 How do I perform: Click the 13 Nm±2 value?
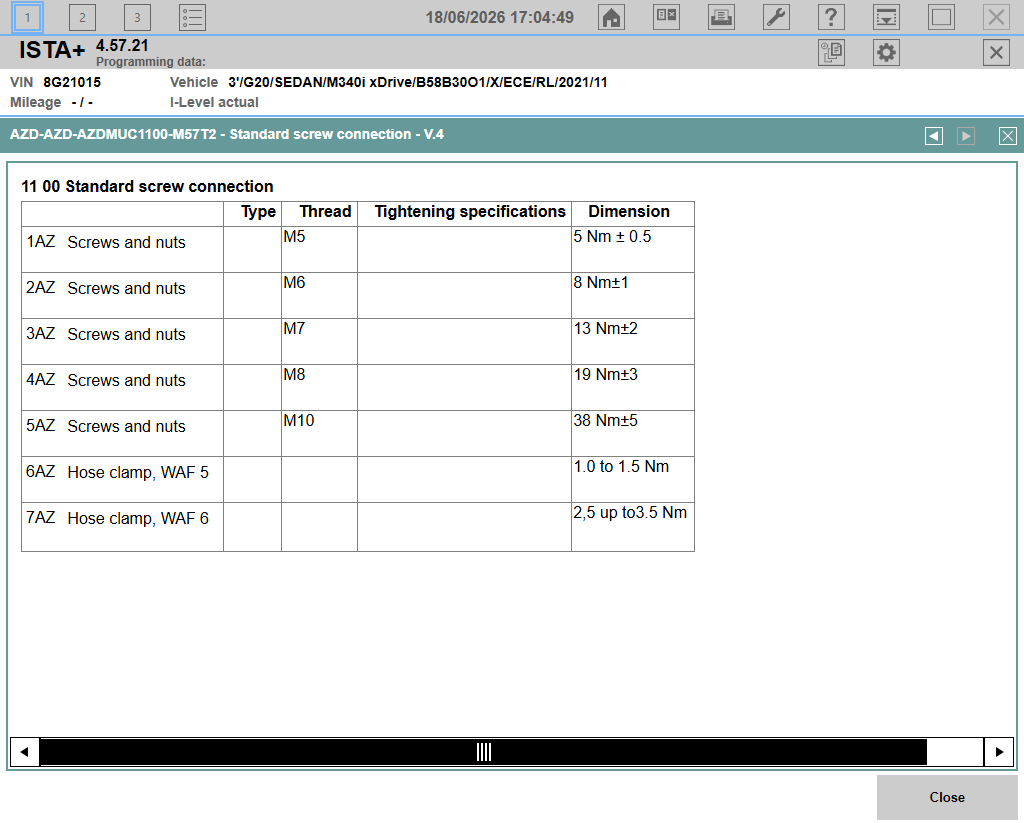tap(605, 329)
